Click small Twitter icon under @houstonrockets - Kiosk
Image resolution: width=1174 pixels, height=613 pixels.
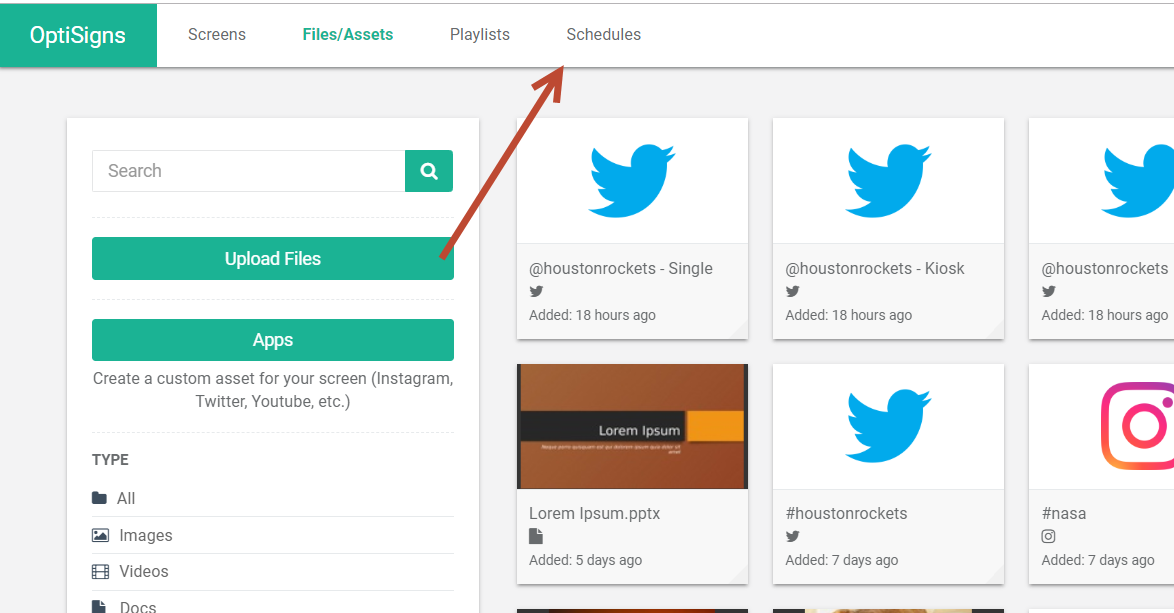pos(792,291)
